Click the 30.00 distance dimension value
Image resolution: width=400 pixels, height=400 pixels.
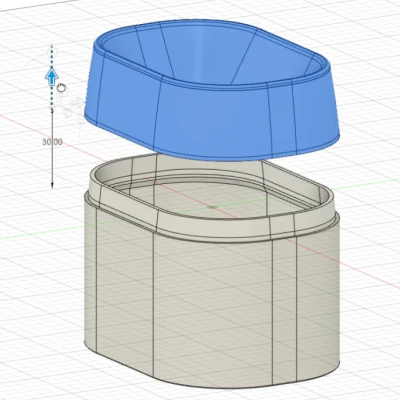[x=52, y=142]
